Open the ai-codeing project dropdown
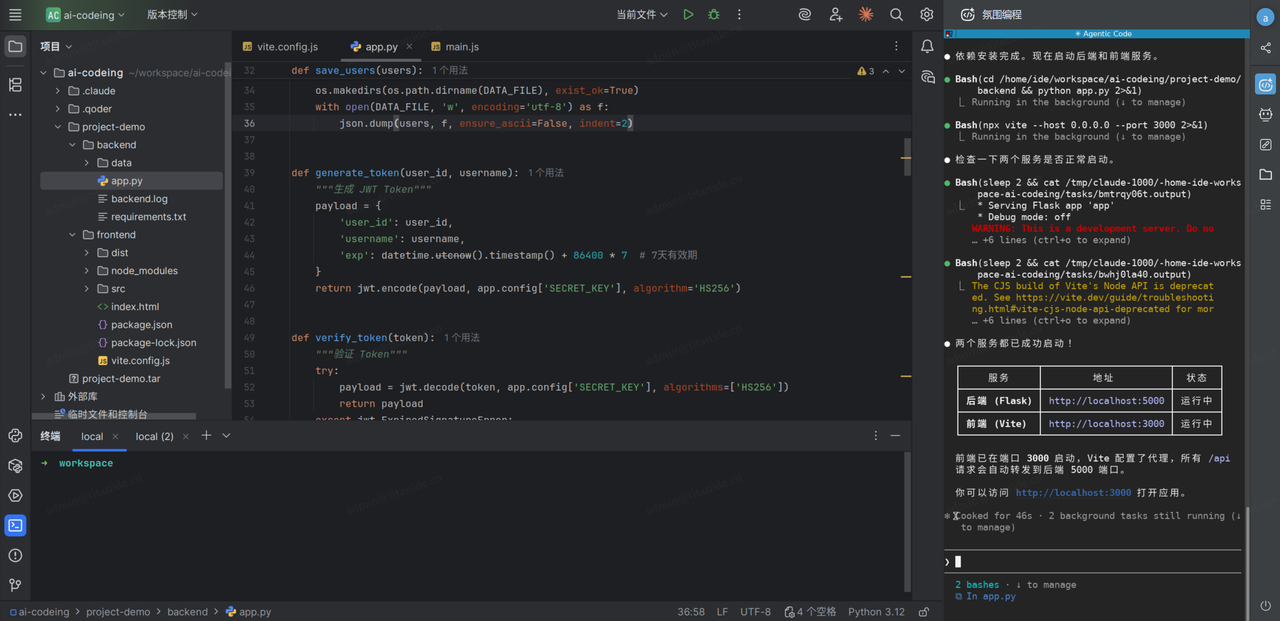 click(x=86, y=15)
